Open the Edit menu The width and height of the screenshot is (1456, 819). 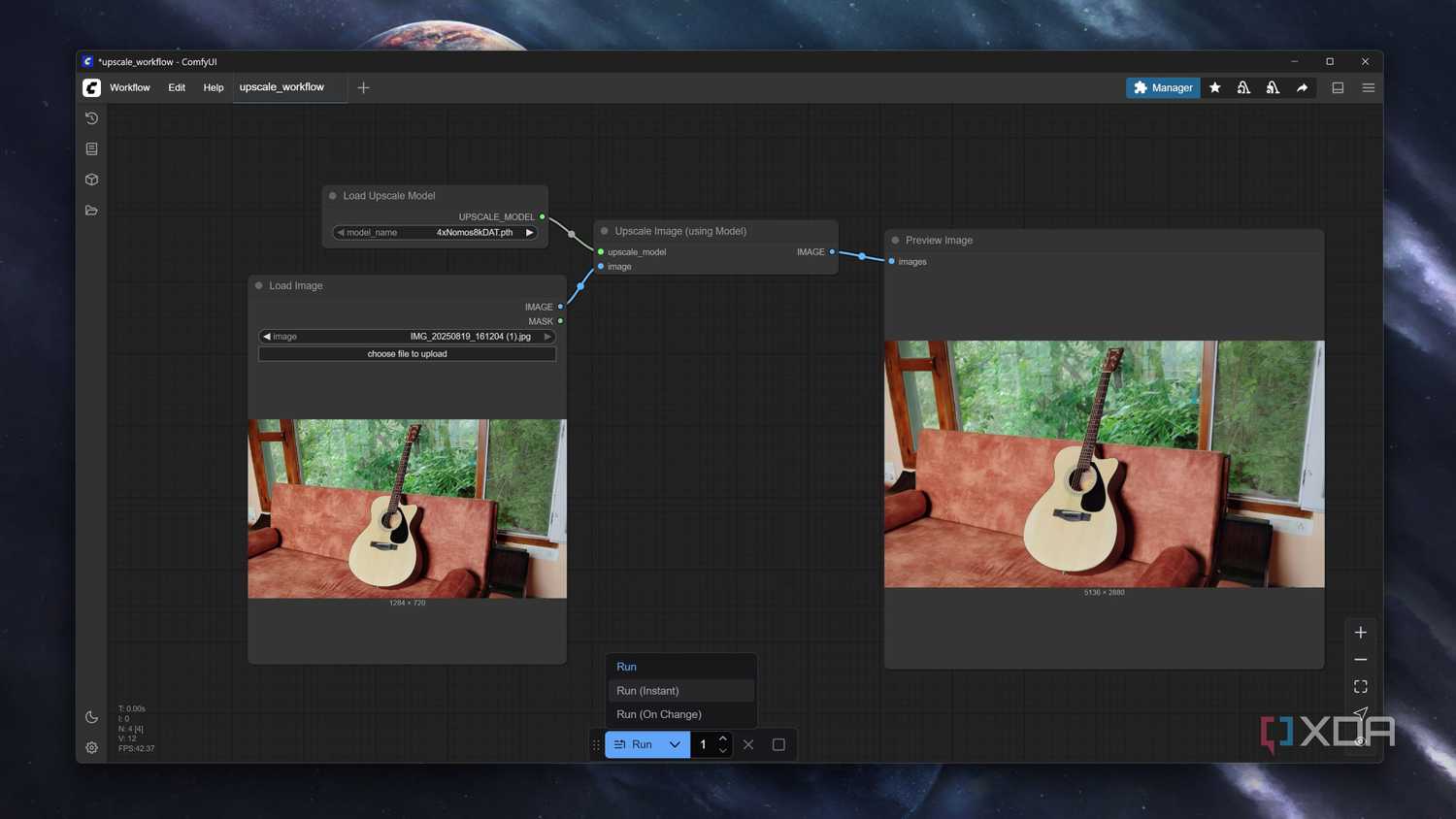coord(177,87)
